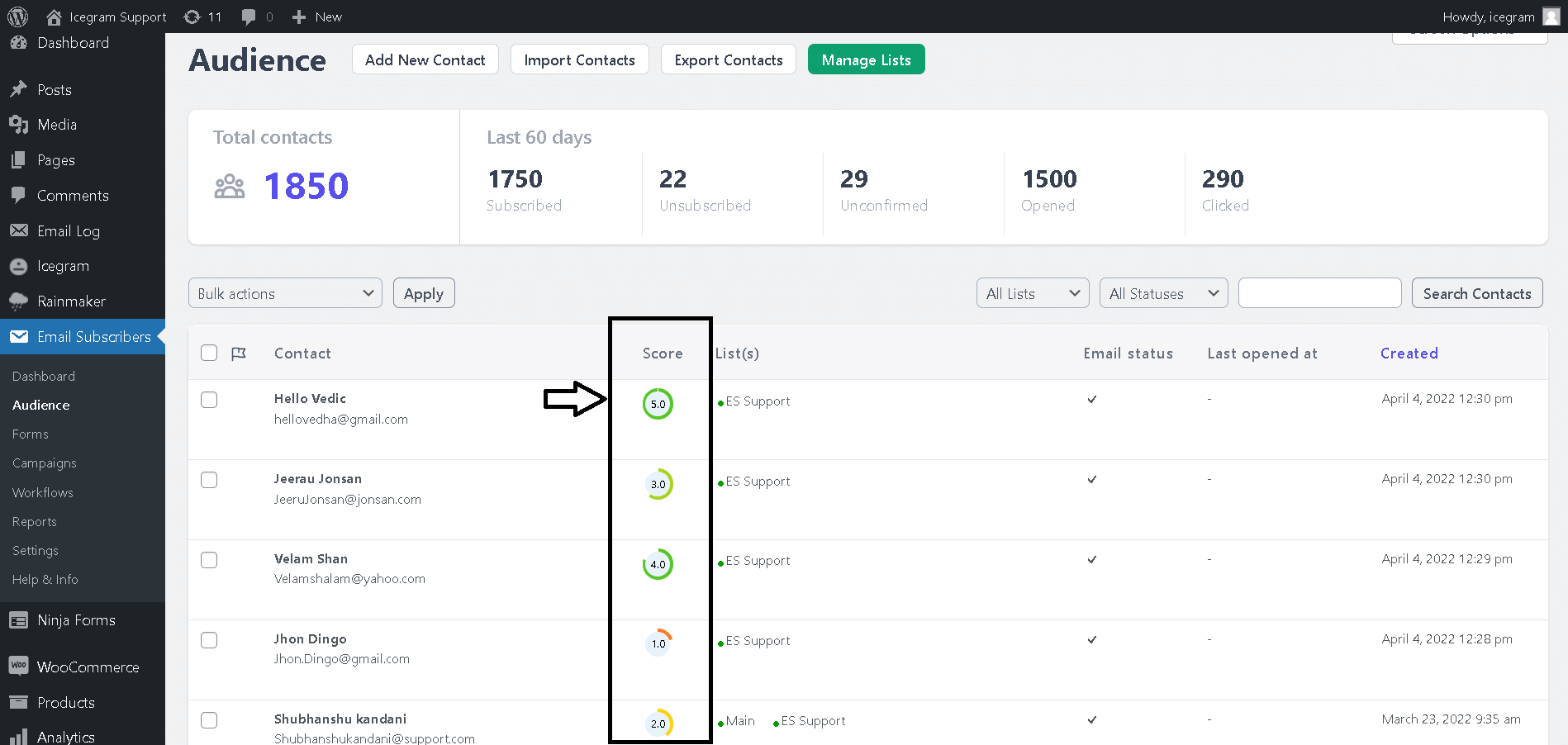1568x745 pixels.
Task: Click the Media icon in sidebar
Action: pyautogui.click(x=18, y=125)
